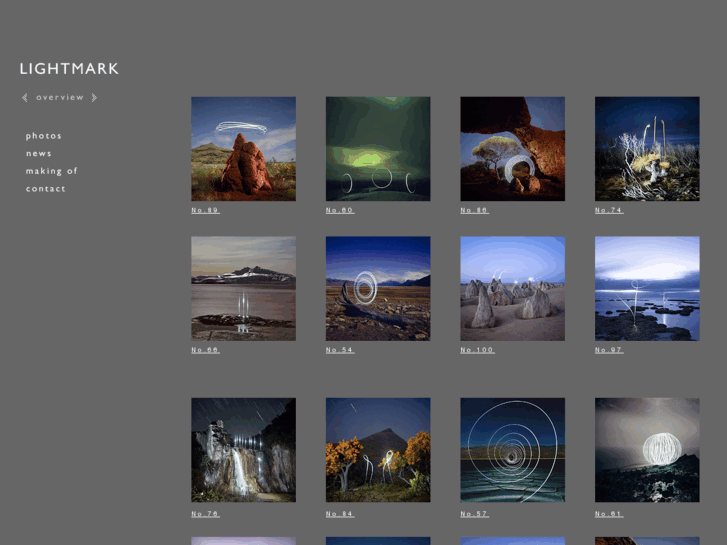Image resolution: width=727 pixels, height=545 pixels.
Task: View the pinnacle rocks desert photo
Action: point(512,289)
